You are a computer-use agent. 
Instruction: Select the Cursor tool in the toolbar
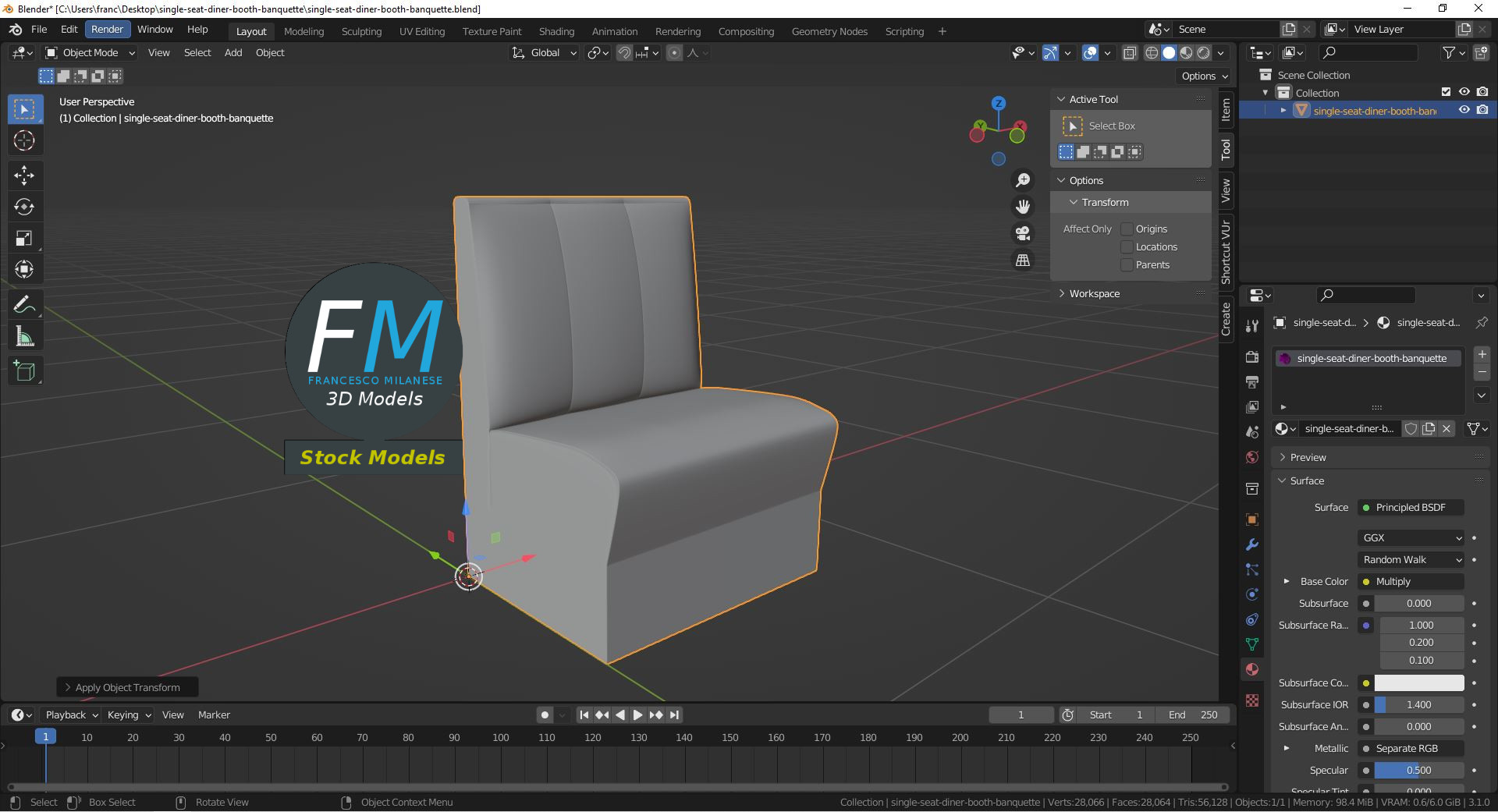[x=24, y=141]
